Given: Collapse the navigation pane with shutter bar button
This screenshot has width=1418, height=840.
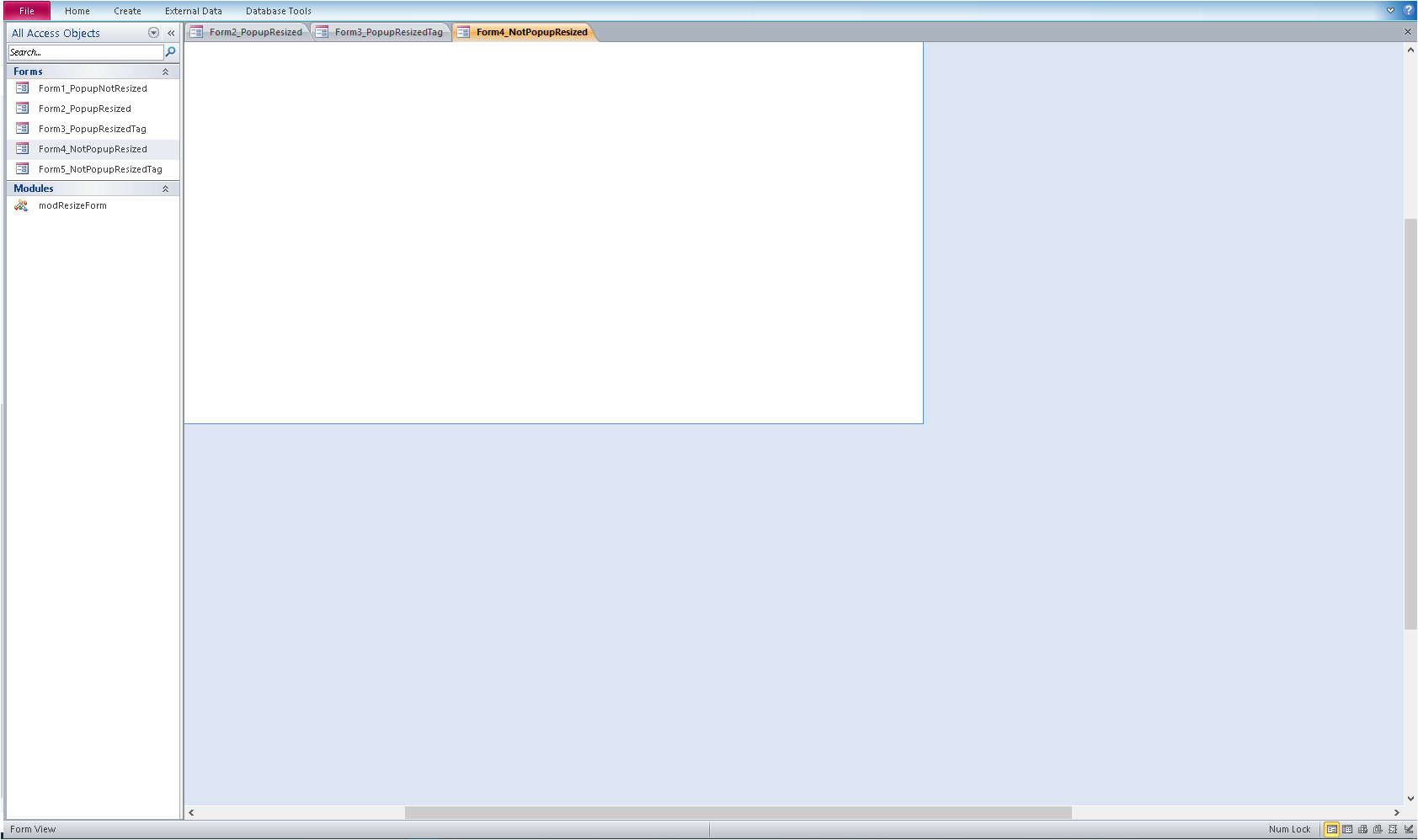Looking at the screenshot, I should point(171,33).
